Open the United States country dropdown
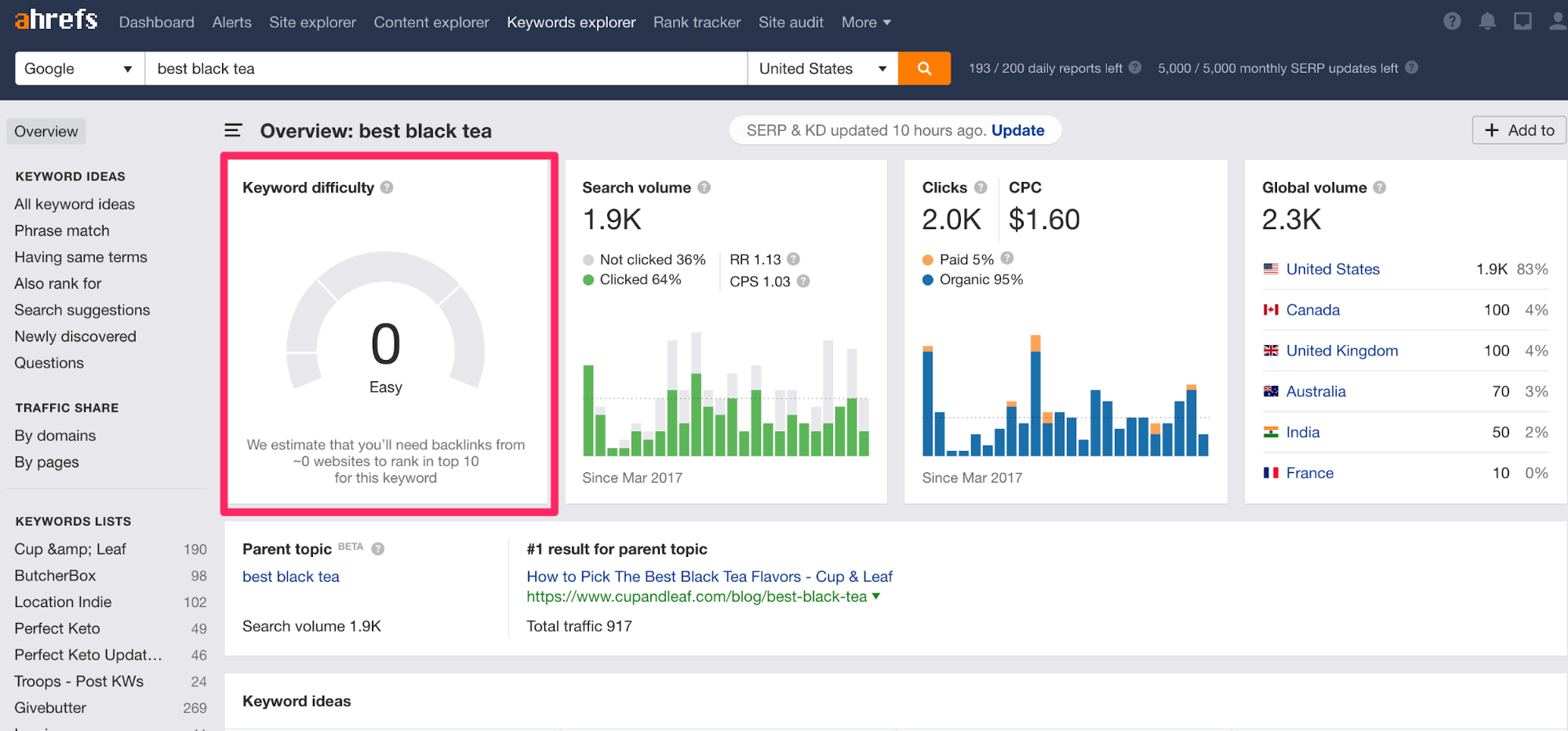Screen dimensions: 1568x731 point(823,68)
